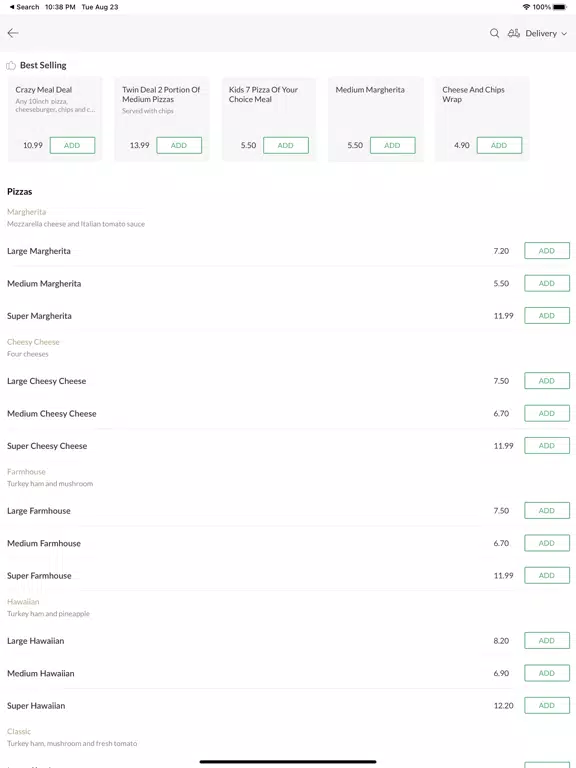Screen dimensions: 576x768
Task: Add Large Hawaiian pizza
Action: (x=547, y=641)
